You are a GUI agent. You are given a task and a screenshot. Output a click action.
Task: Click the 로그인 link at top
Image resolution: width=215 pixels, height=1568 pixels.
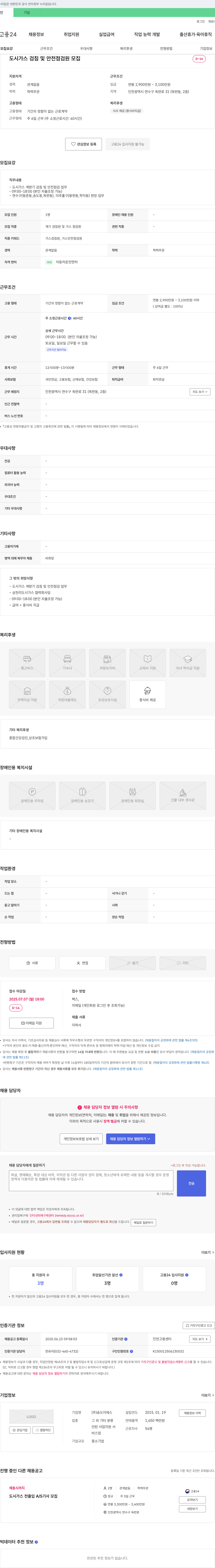[x=200, y=21]
